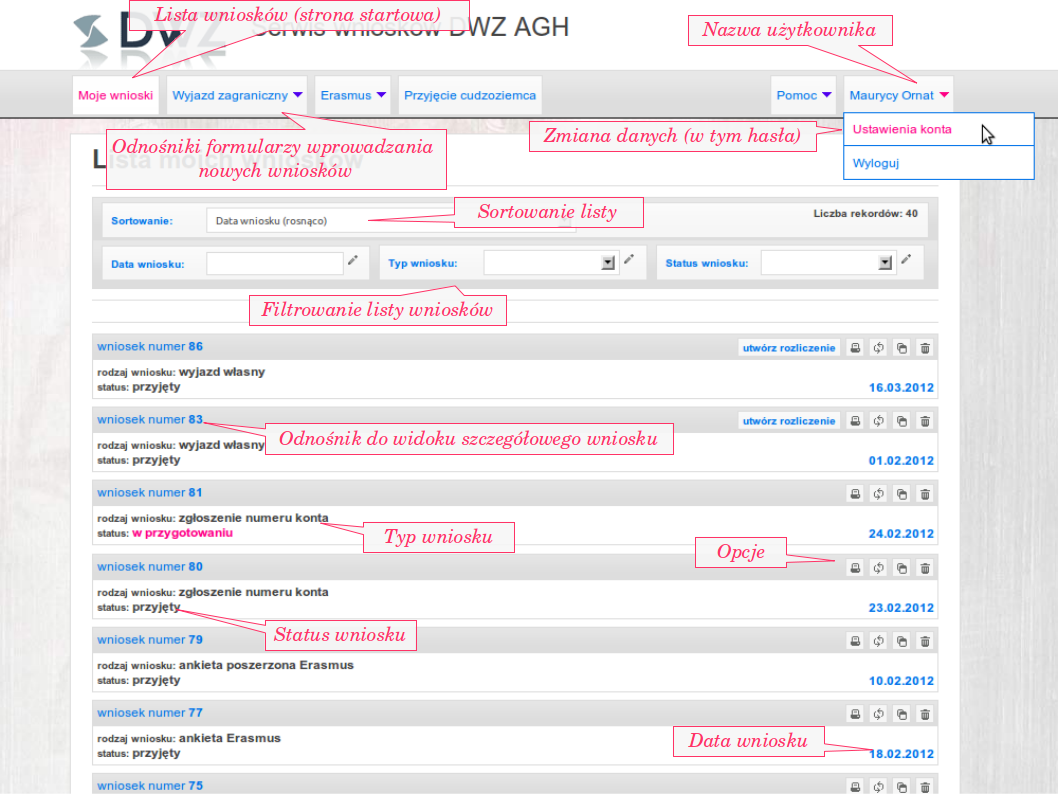
Task: Copy wniosek numer 79
Action: [901, 641]
